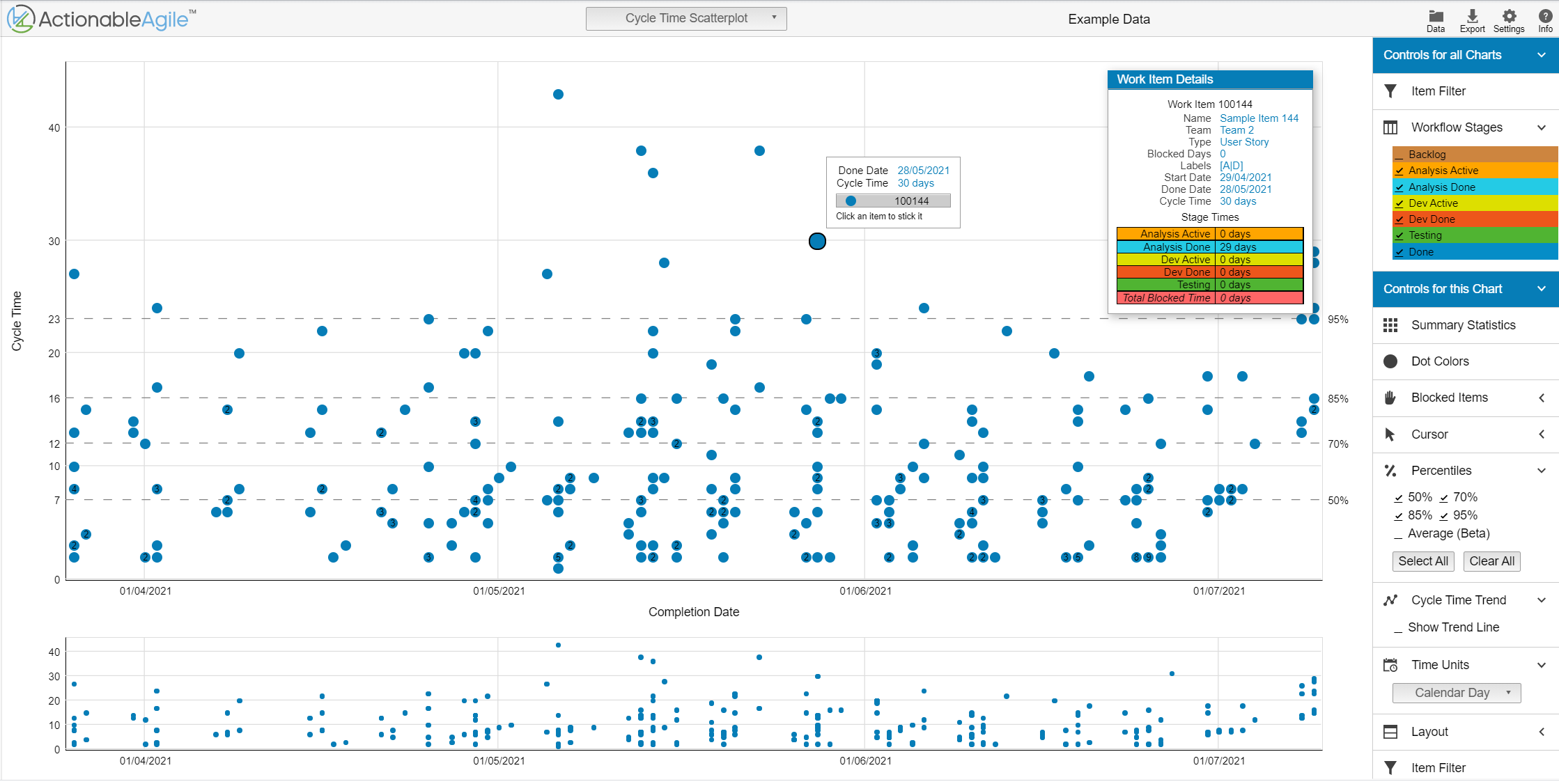Click the Info help icon
This screenshot has width=1559, height=784.
click(x=1545, y=17)
